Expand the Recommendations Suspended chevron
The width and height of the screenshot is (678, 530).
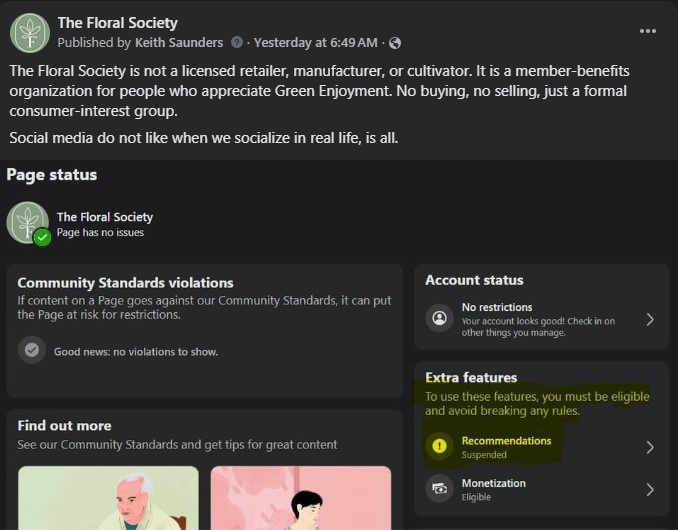pos(650,447)
